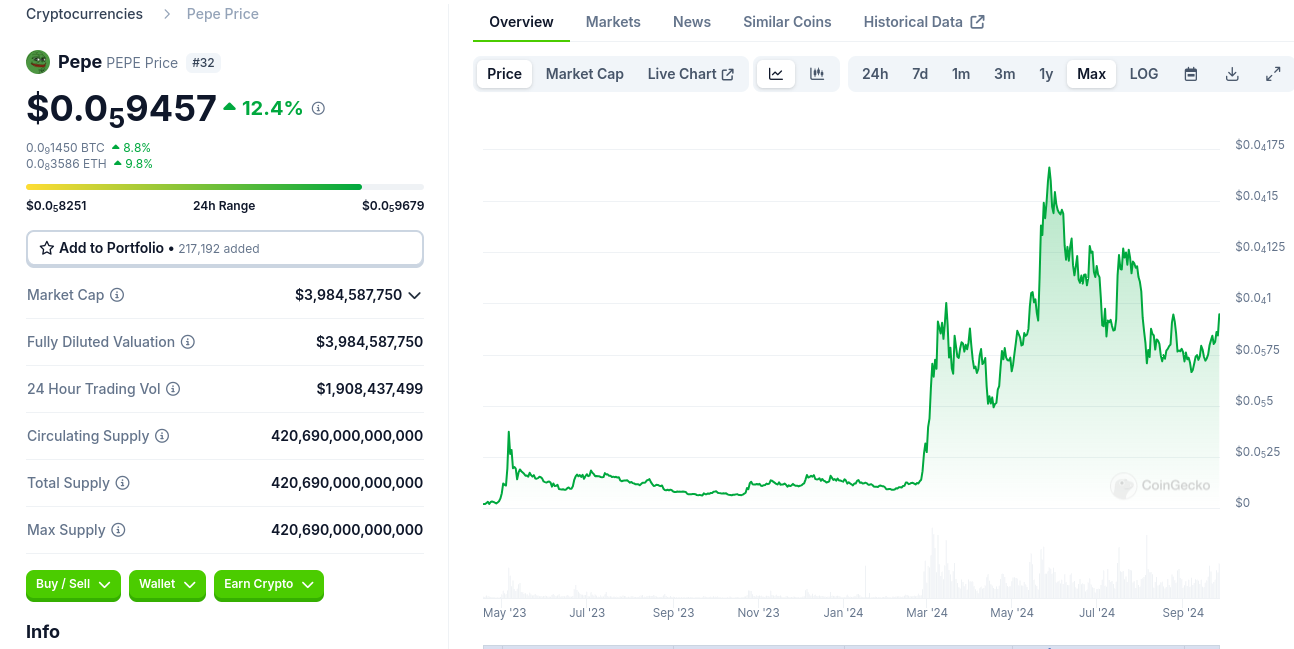Image resolution: width=1294 pixels, height=649 pixels.
Task: Select Price chart mode
Action: click(505, 74)
